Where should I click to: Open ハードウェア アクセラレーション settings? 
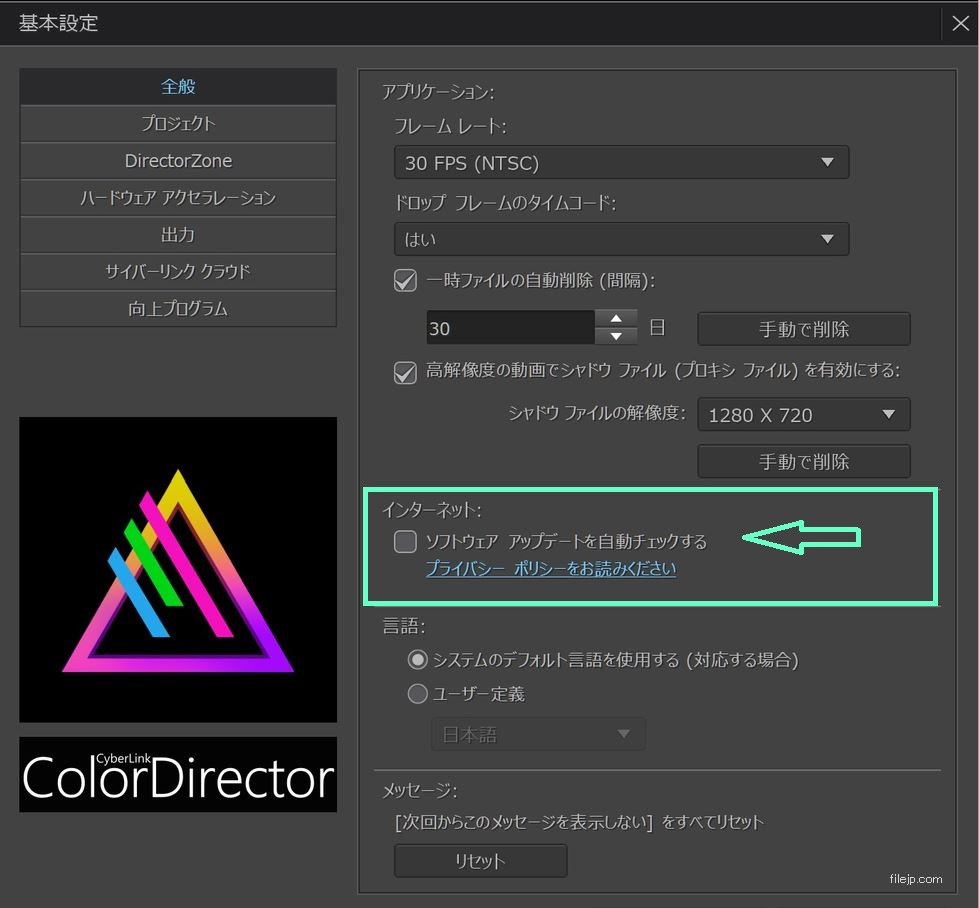178,198
